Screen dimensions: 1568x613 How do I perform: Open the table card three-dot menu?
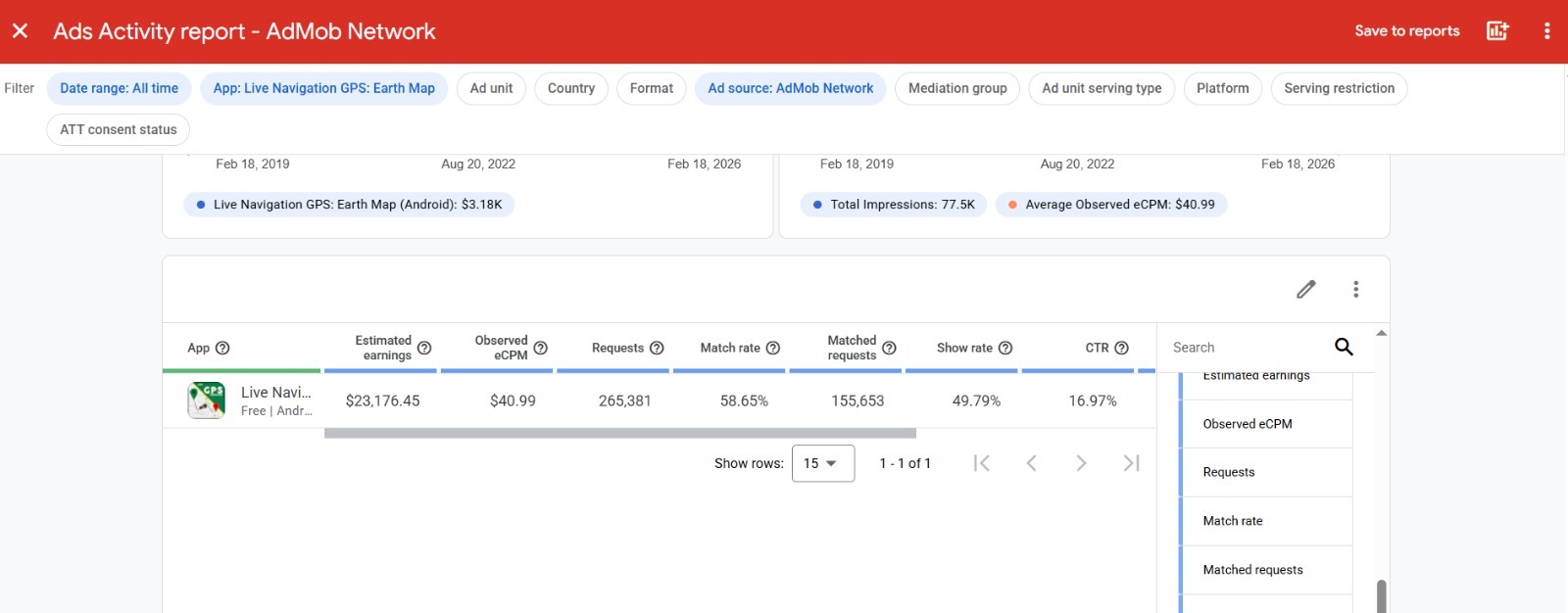pyautogui.click(x=1355, y=289)
